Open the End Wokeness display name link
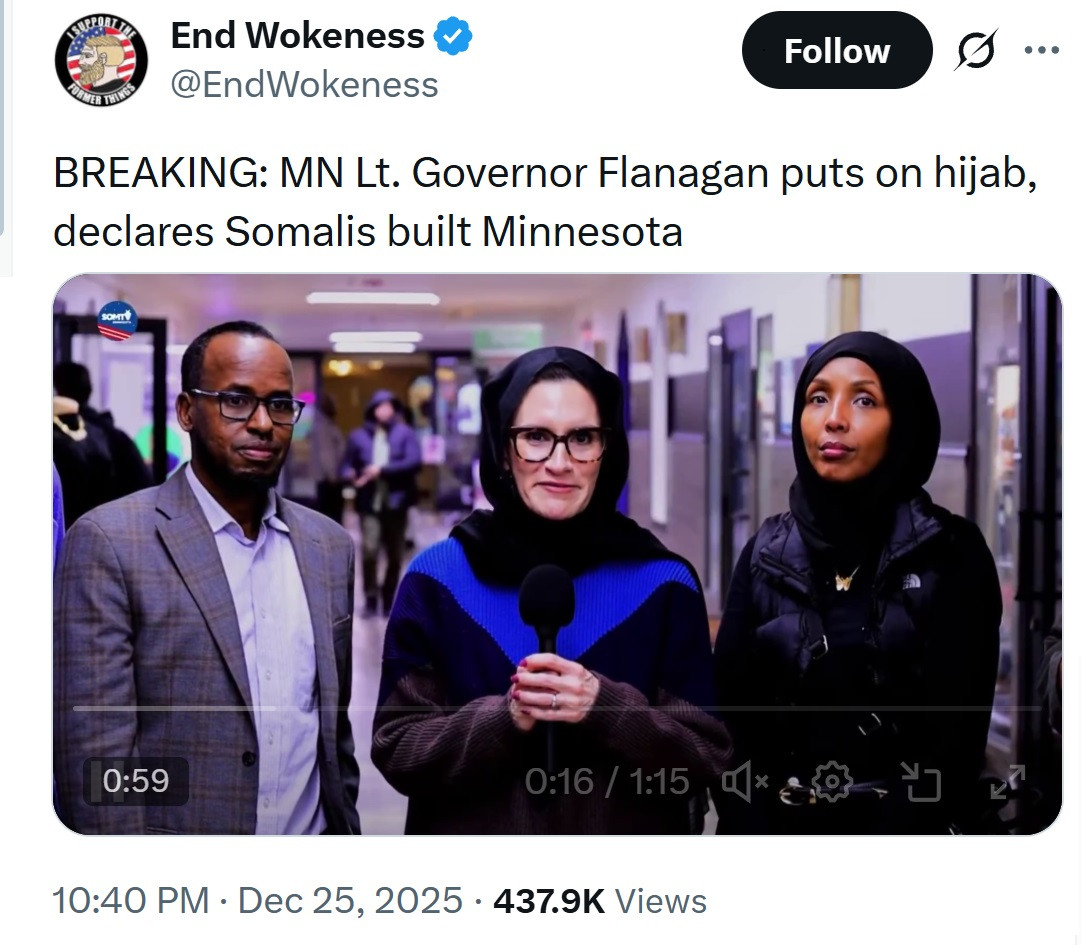The image size is (1088, 945). (297, 35)
